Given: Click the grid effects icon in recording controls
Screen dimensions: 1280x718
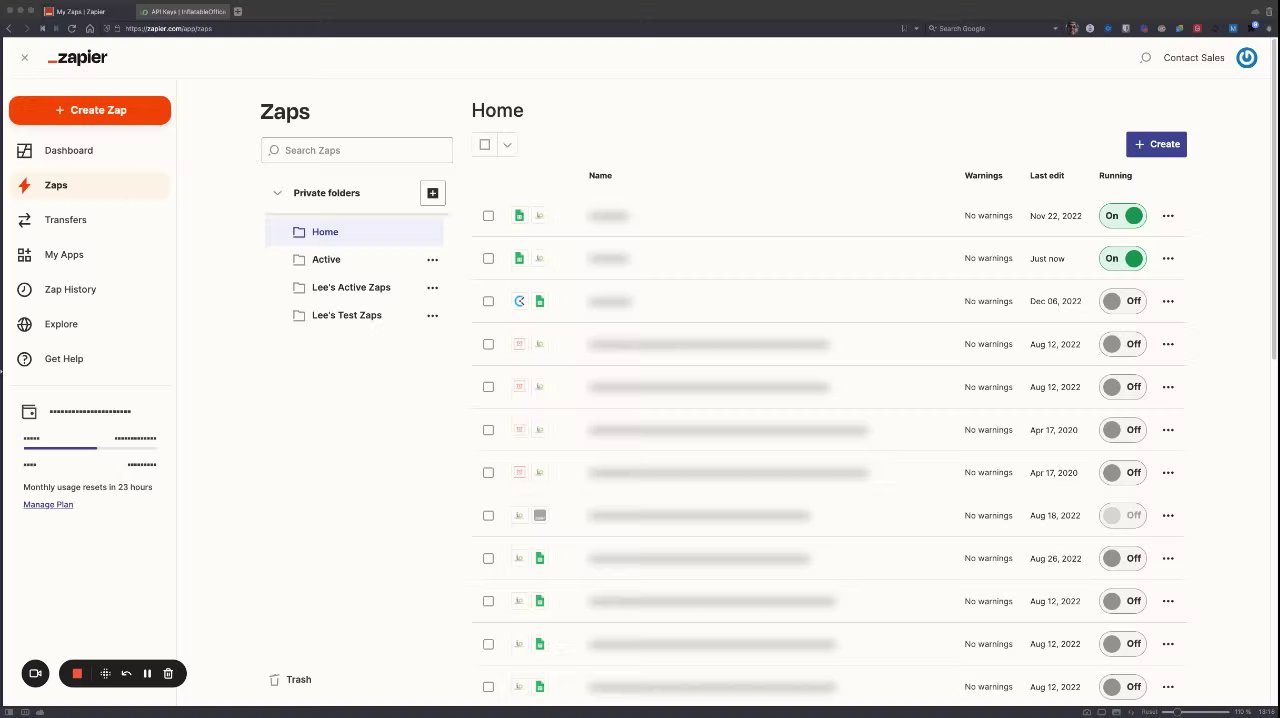Looking at the screenshot, I should 105,674.
